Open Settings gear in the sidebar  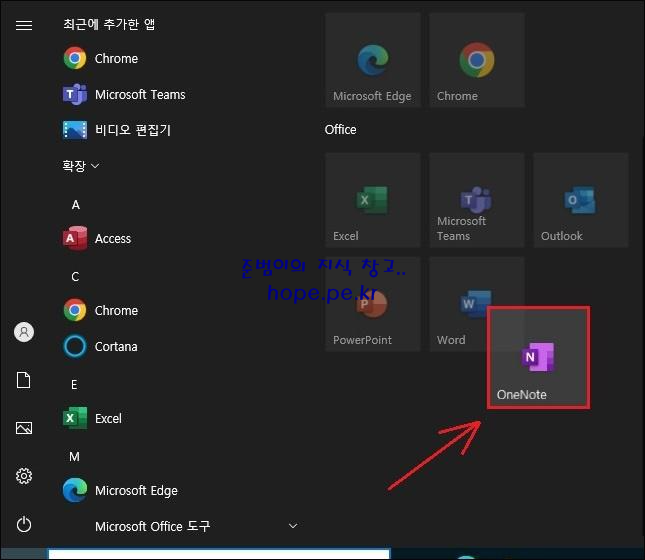coord(24,476)
